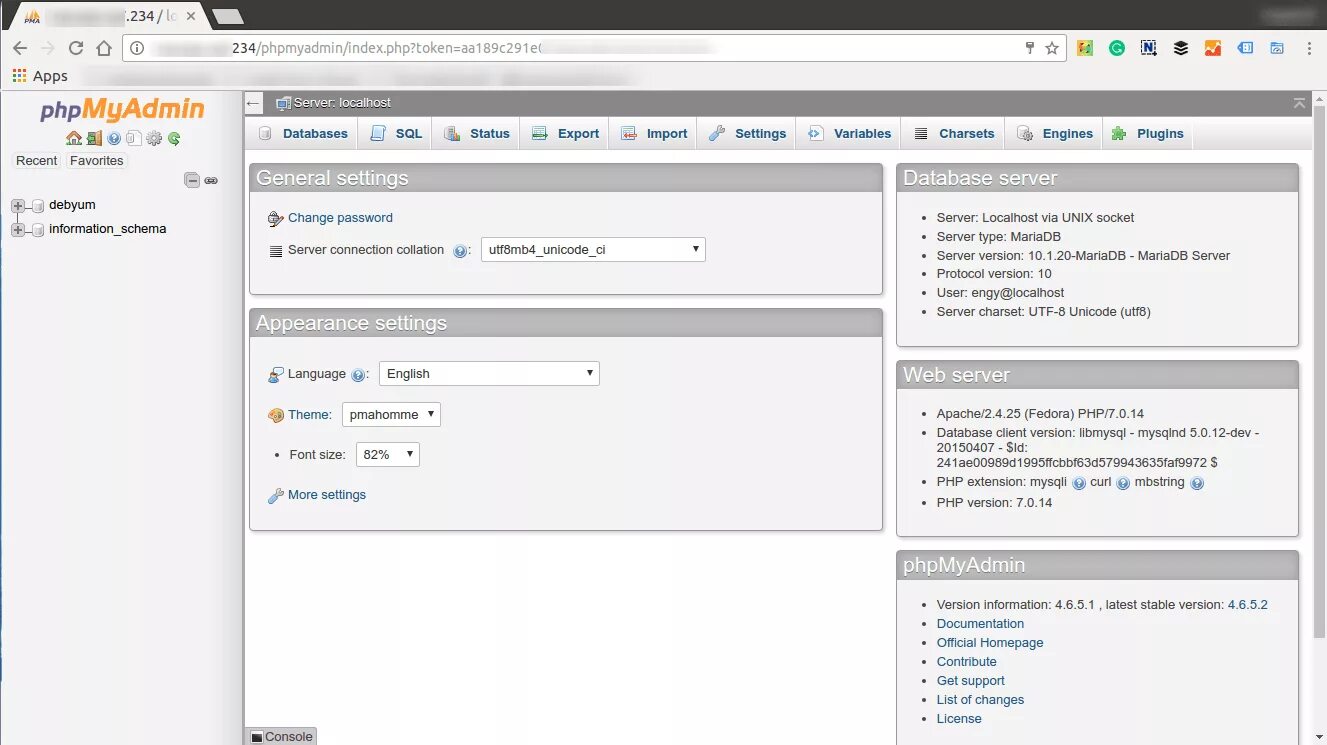Go to the Export tab

[x=565, y=134]
